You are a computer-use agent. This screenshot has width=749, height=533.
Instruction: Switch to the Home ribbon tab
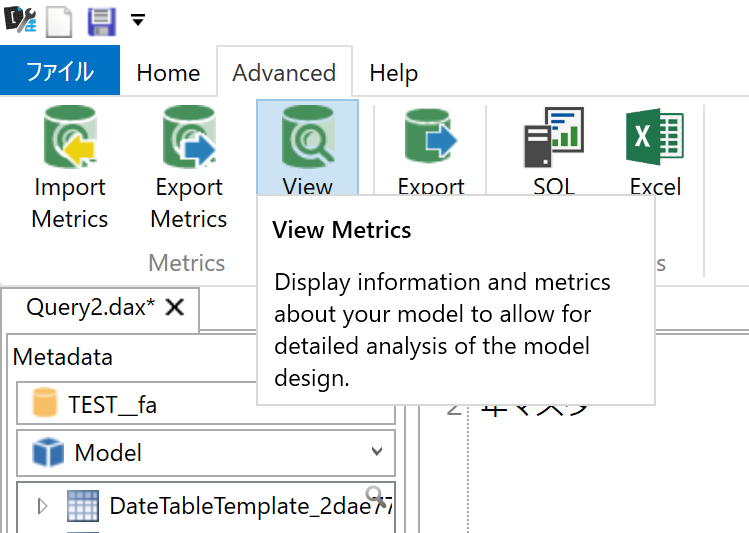[168, 73]
